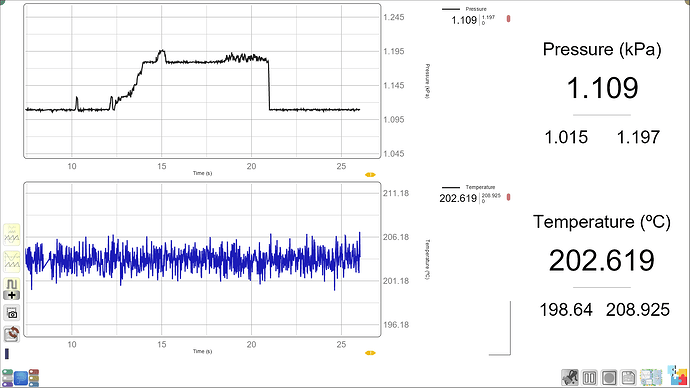Click the Pressure legend line sample
Viewport: 690px width, 388px height.
tap(451, 9)
